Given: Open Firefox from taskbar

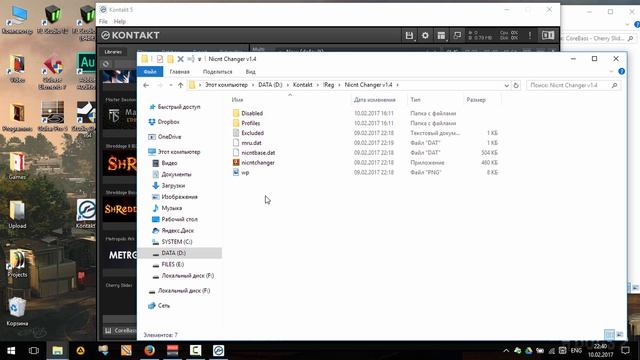Looking at the screenshot, I should pos(149,351).
